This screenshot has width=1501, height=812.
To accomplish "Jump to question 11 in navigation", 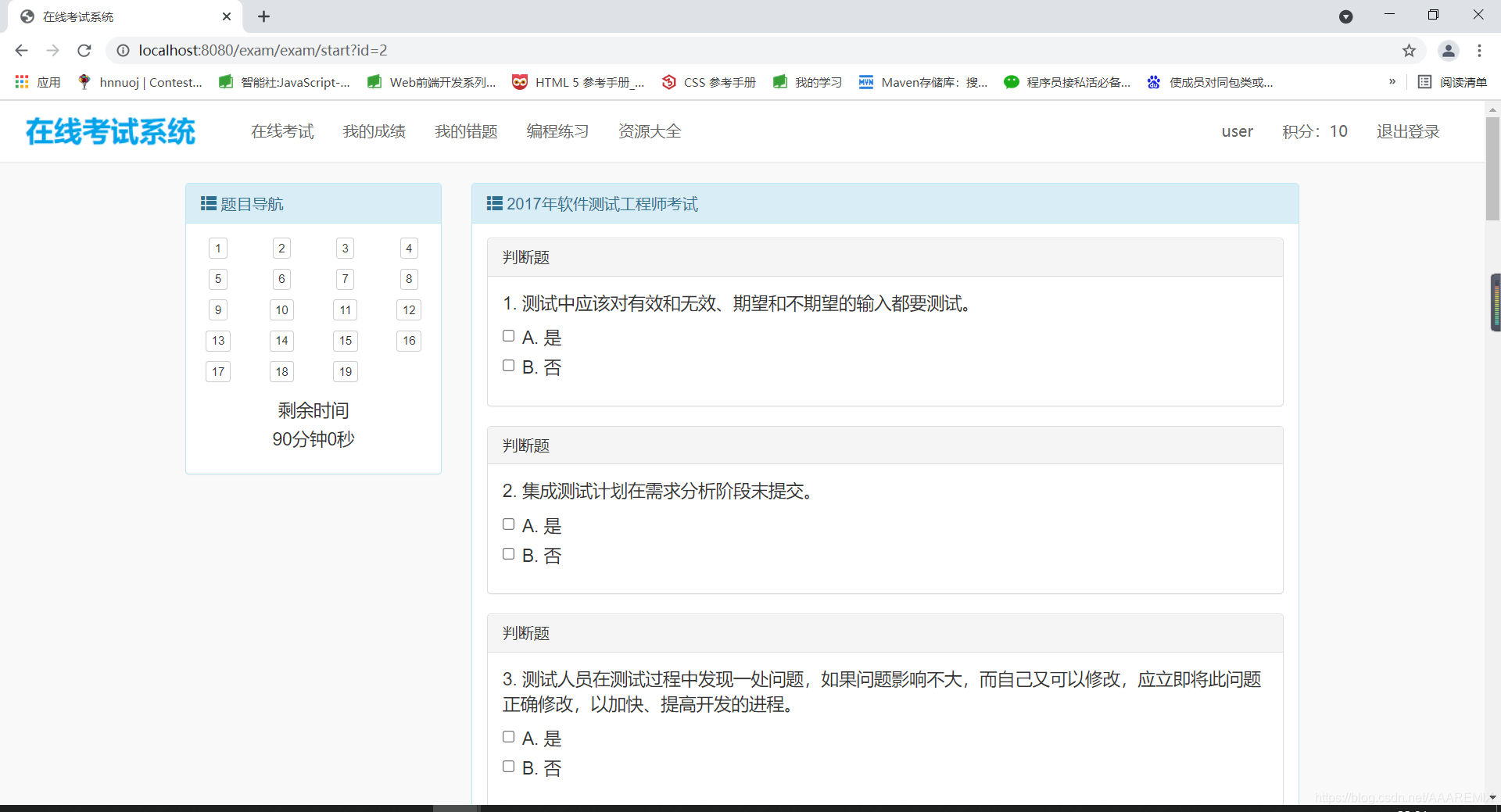I will tap(345, 310).
